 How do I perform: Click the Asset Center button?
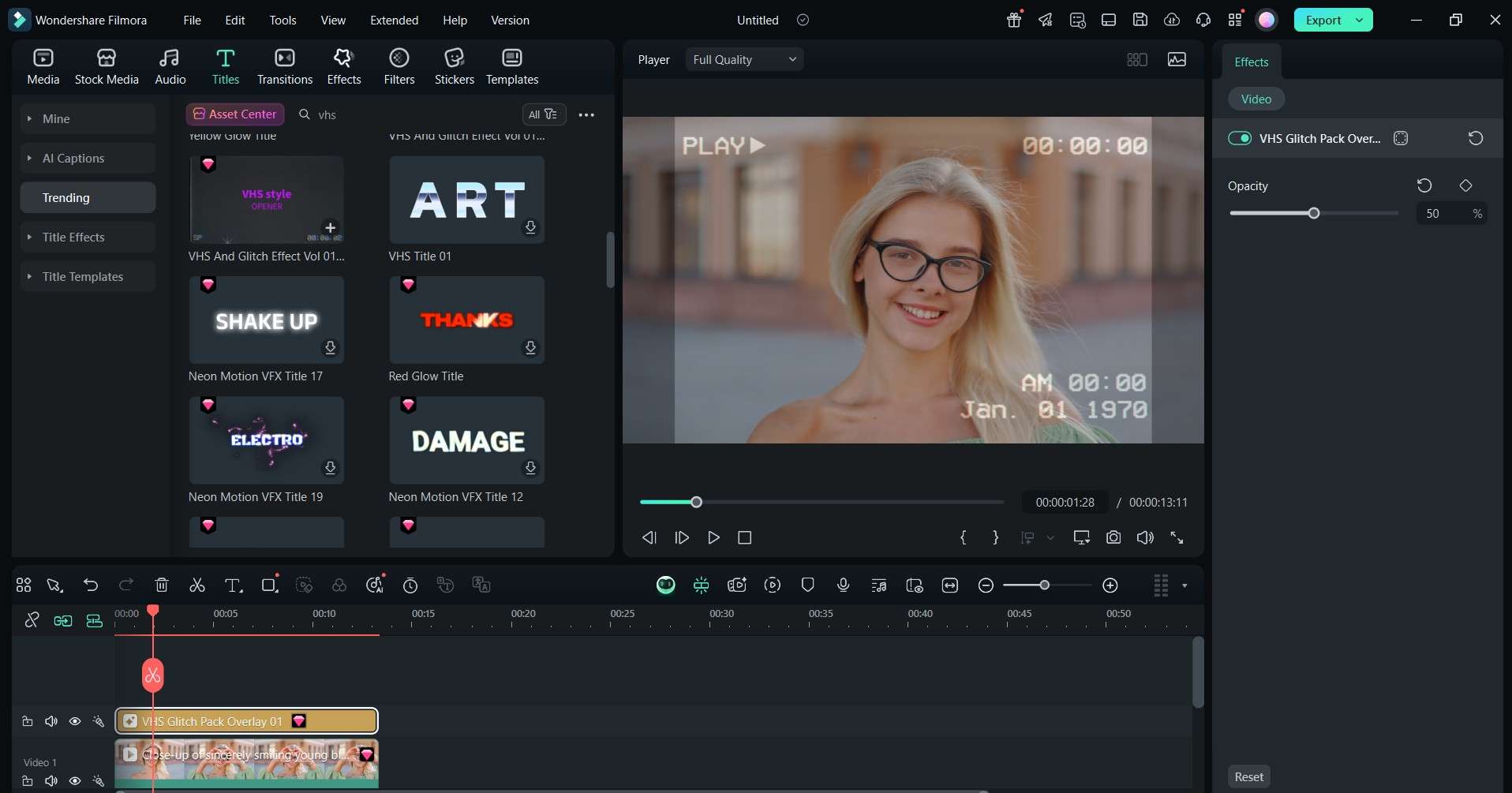(x=235, y=114)
